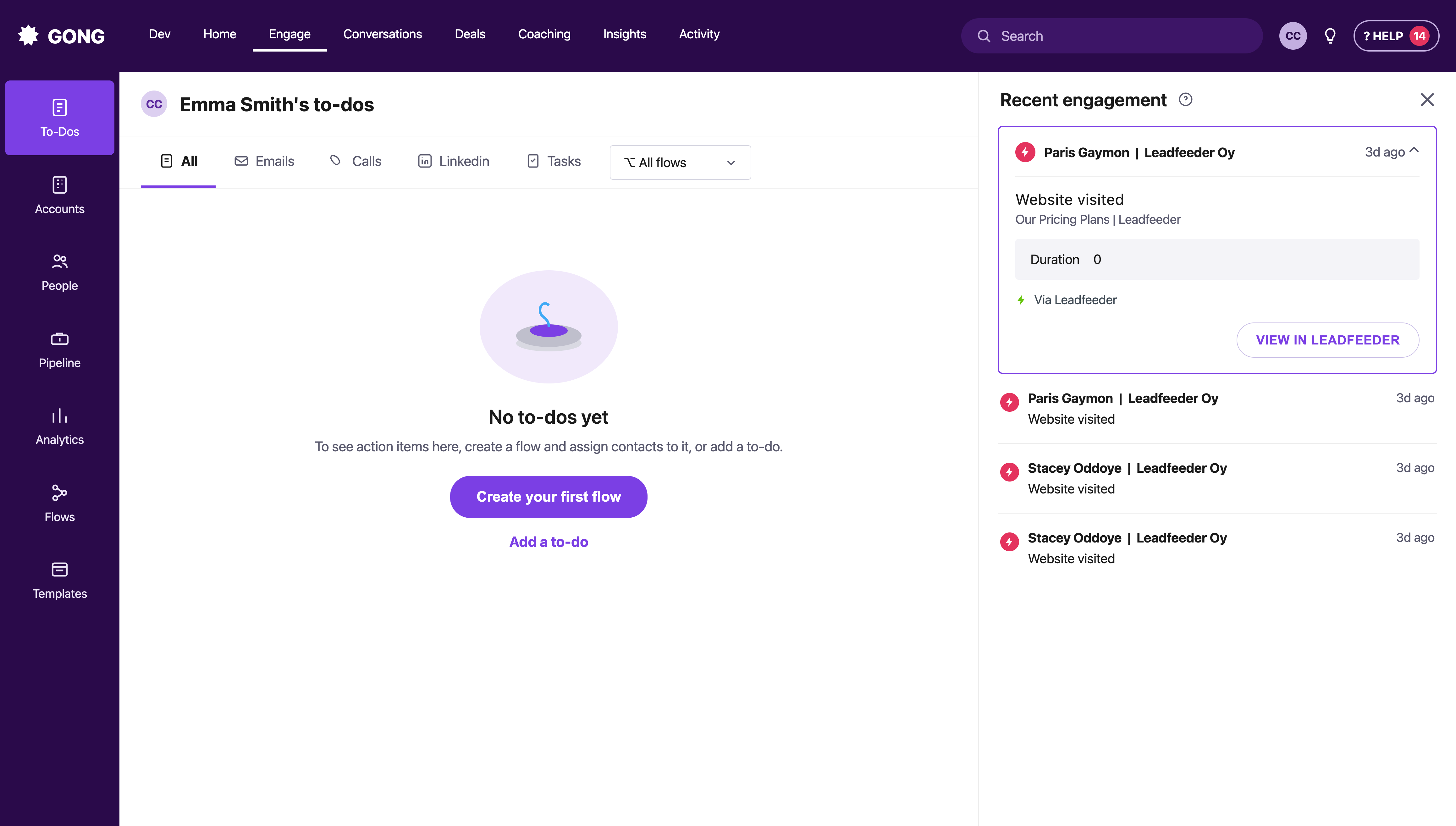Open the Activity menu
The image size is (1456, 826).
(x=699, y=34)
